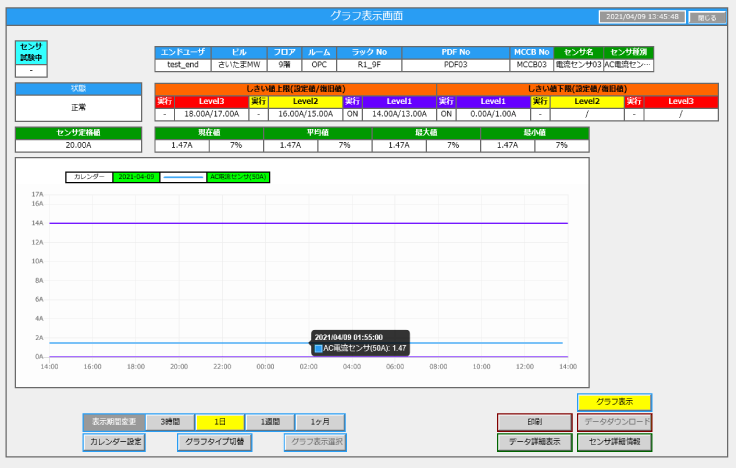This screenshot has width=736, height=468.
Task: Click upper Level3 threshold 18.00A/17.00A
Action: 211,114
